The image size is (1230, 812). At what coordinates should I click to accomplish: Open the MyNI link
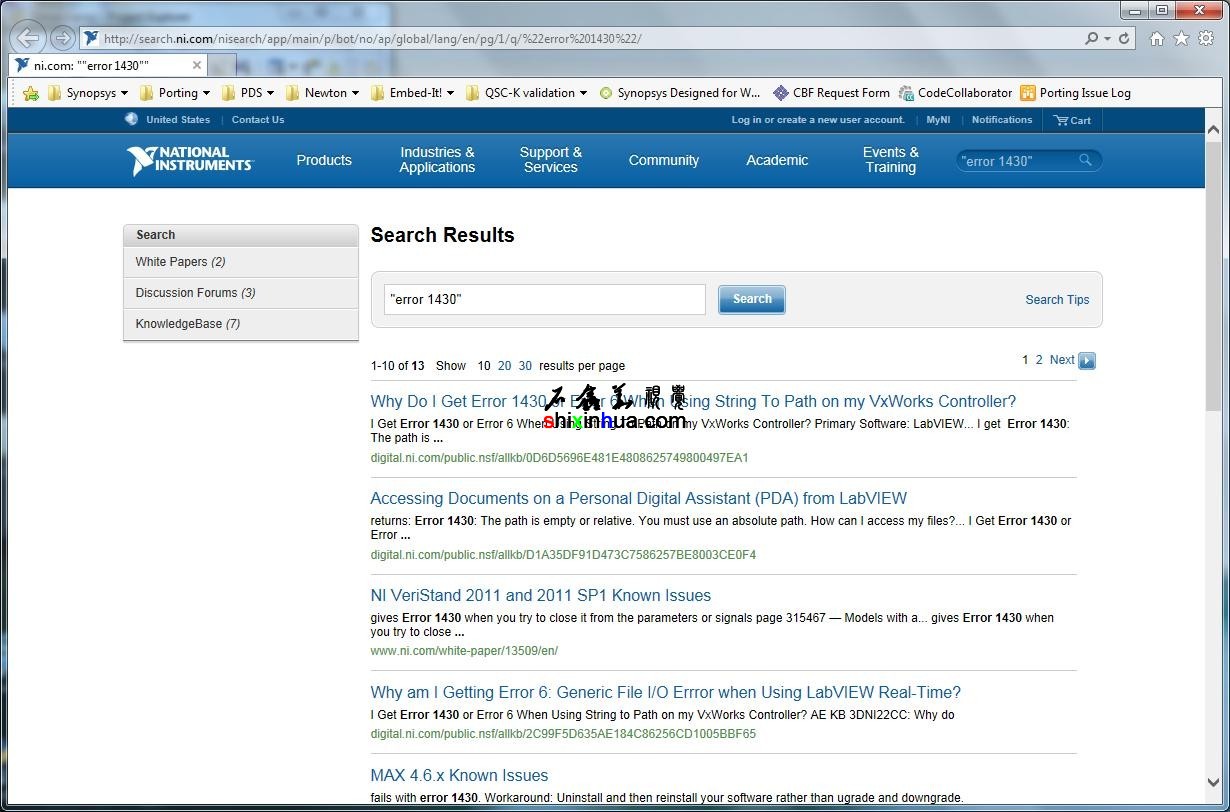tap(938, 120)
